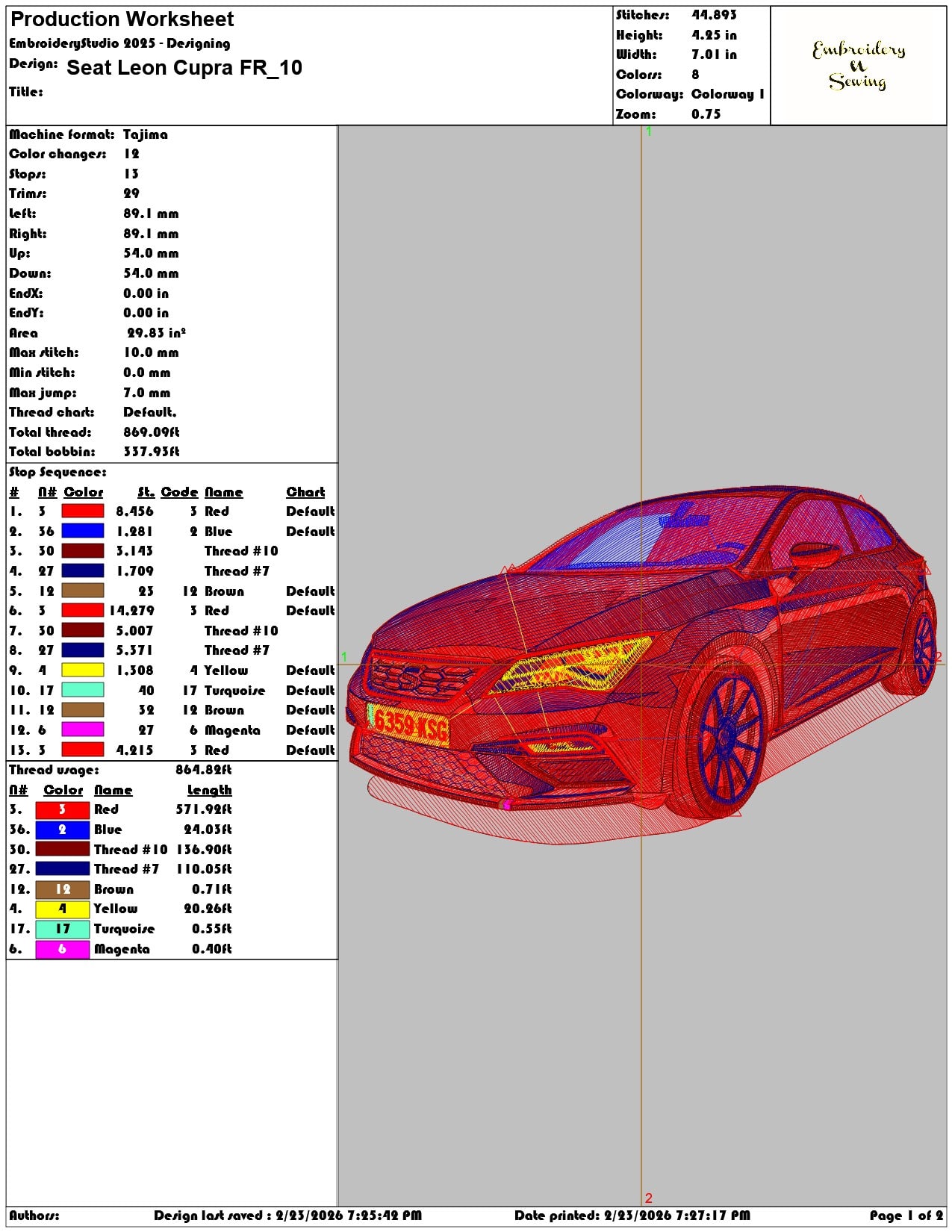Click the Yellow thread length "20.26ft"
Viewport: 952px width, 1232px height.
point(208,909)
